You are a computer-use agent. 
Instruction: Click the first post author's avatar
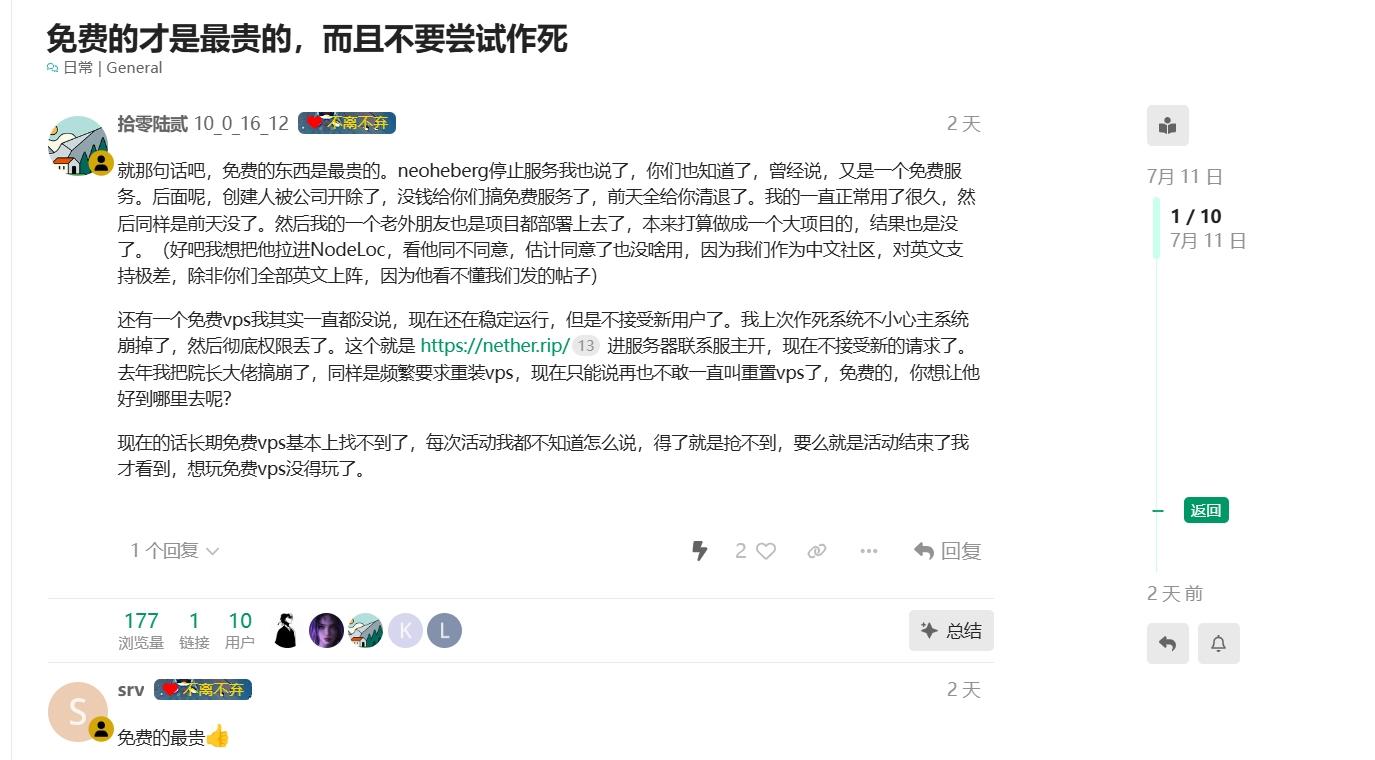click(77, 145)
